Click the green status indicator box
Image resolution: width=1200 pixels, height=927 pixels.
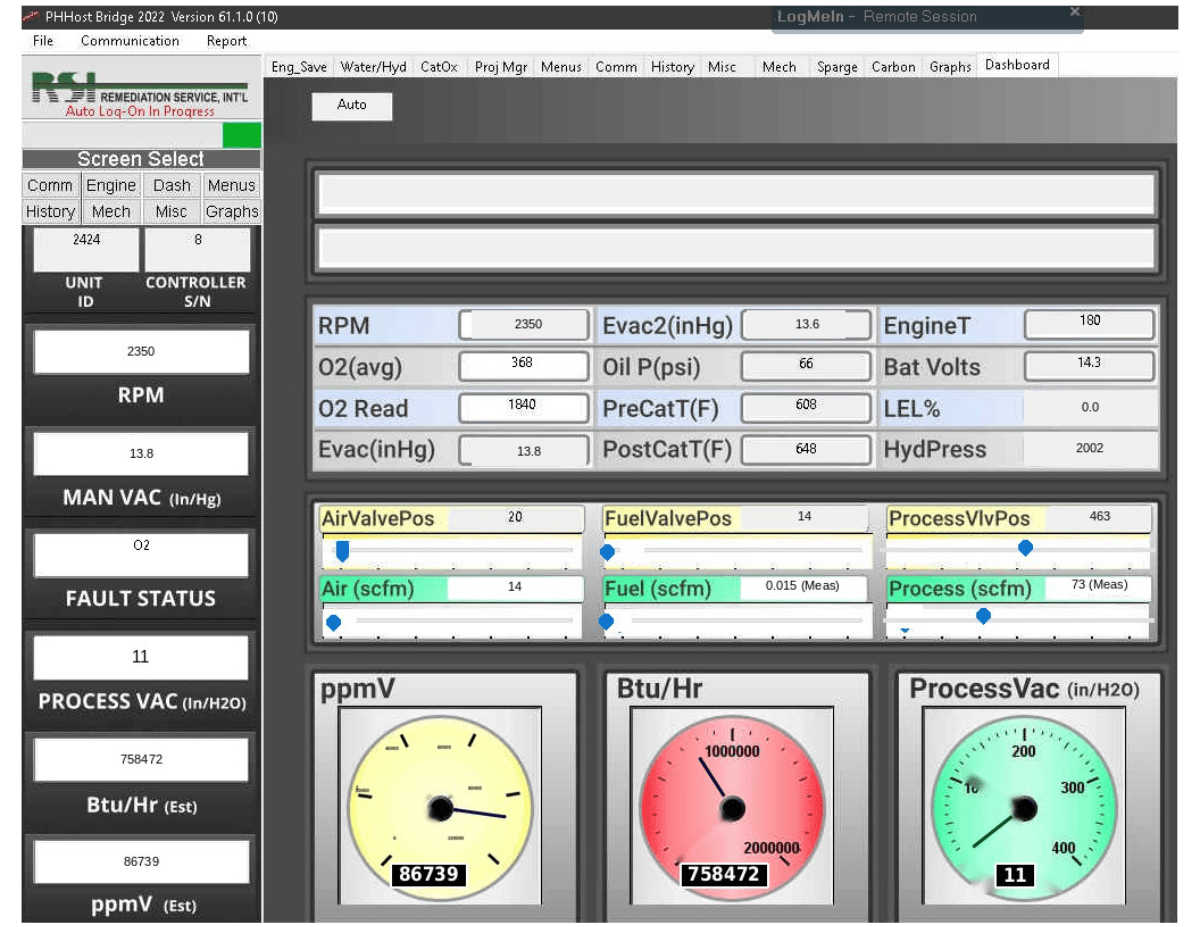pos(242,135)
